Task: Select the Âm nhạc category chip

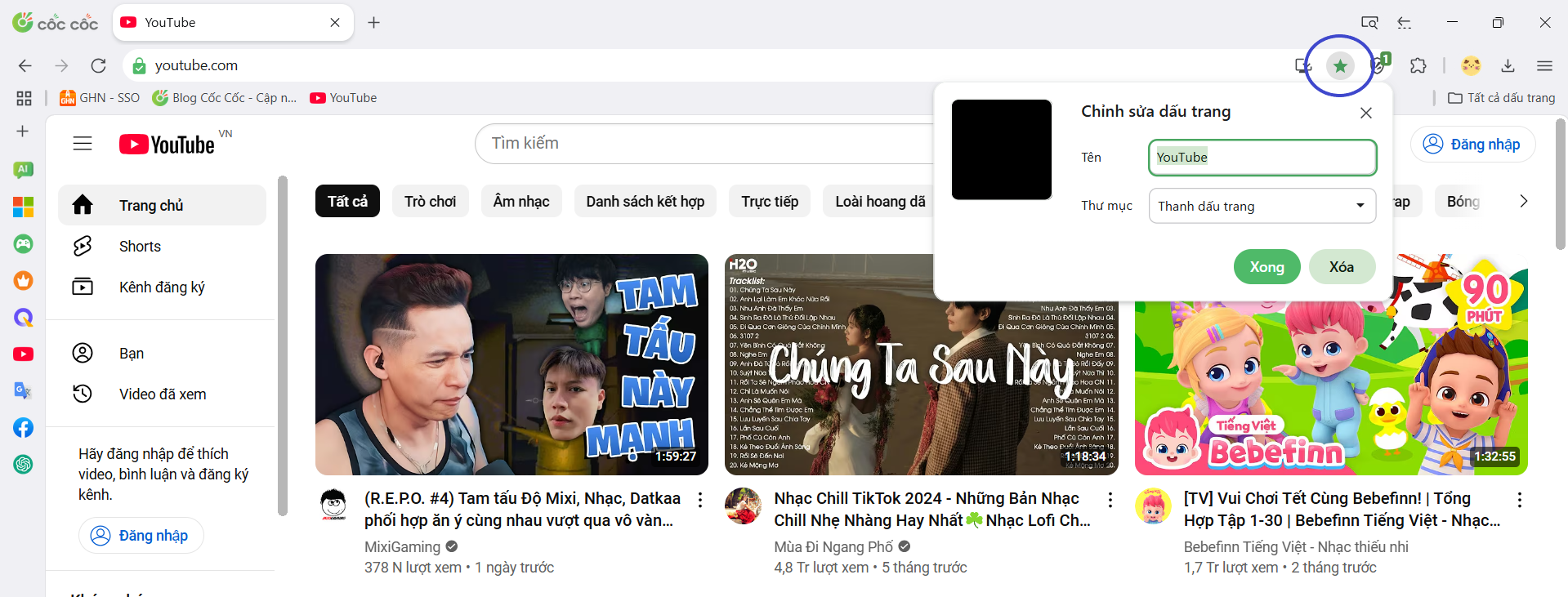Action: 520,202
